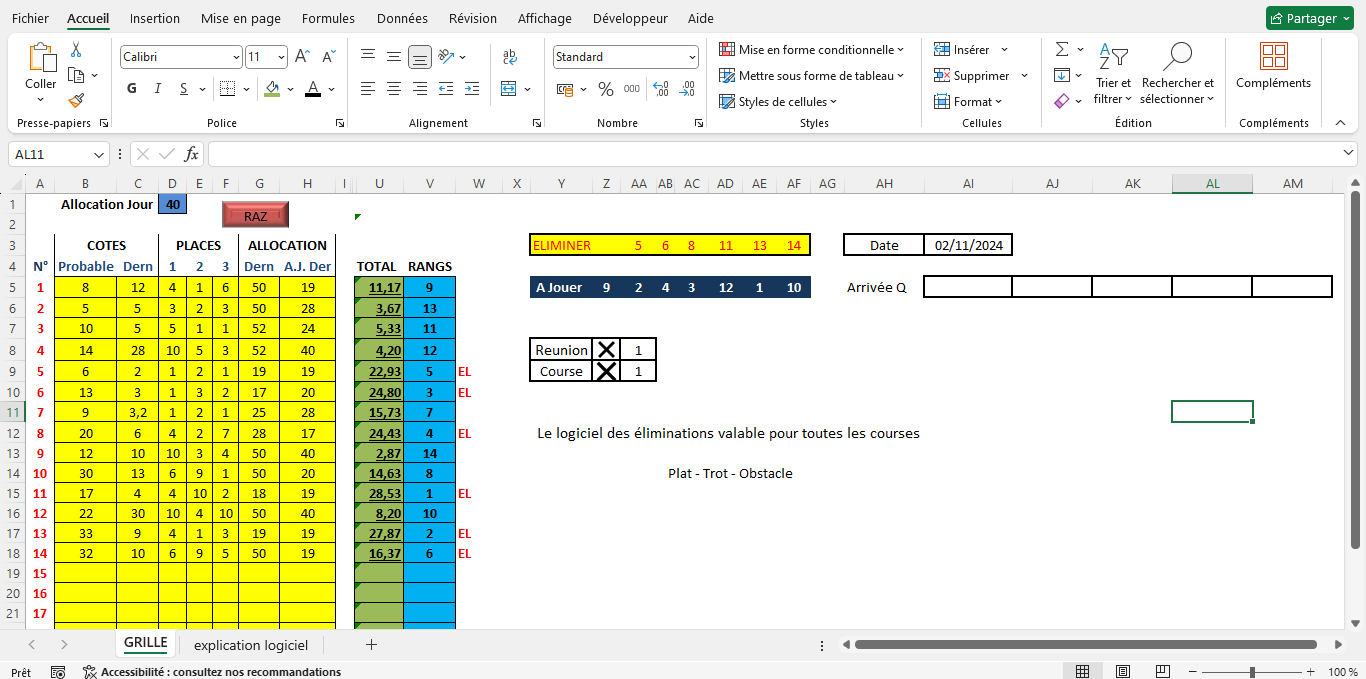1366x679 pixels.
Task: Merge and center cells icon
Action: (x=508, y=89)
